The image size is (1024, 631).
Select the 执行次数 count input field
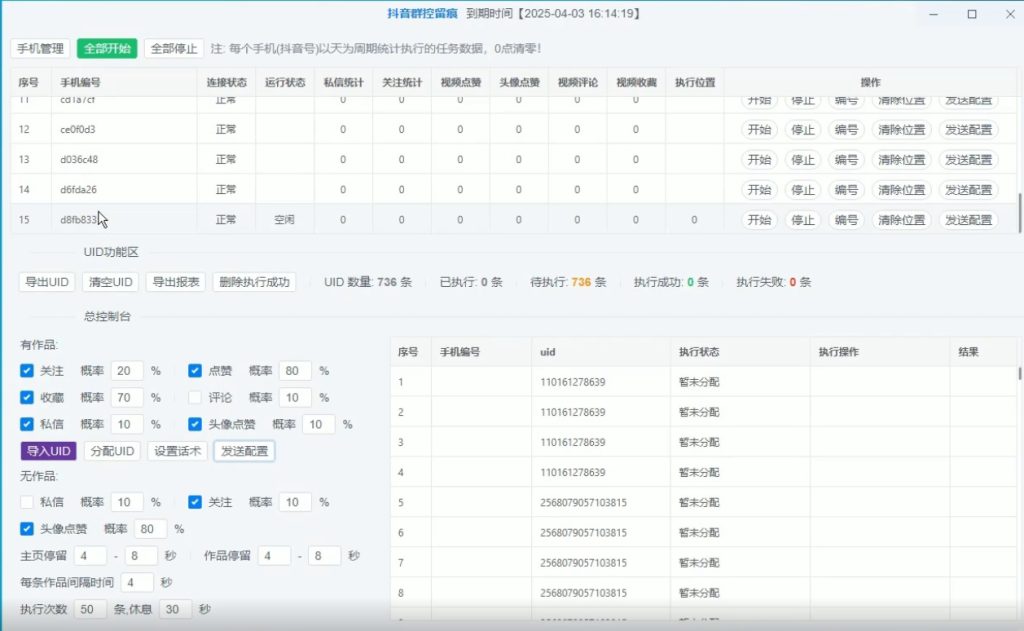pos(89,608)
